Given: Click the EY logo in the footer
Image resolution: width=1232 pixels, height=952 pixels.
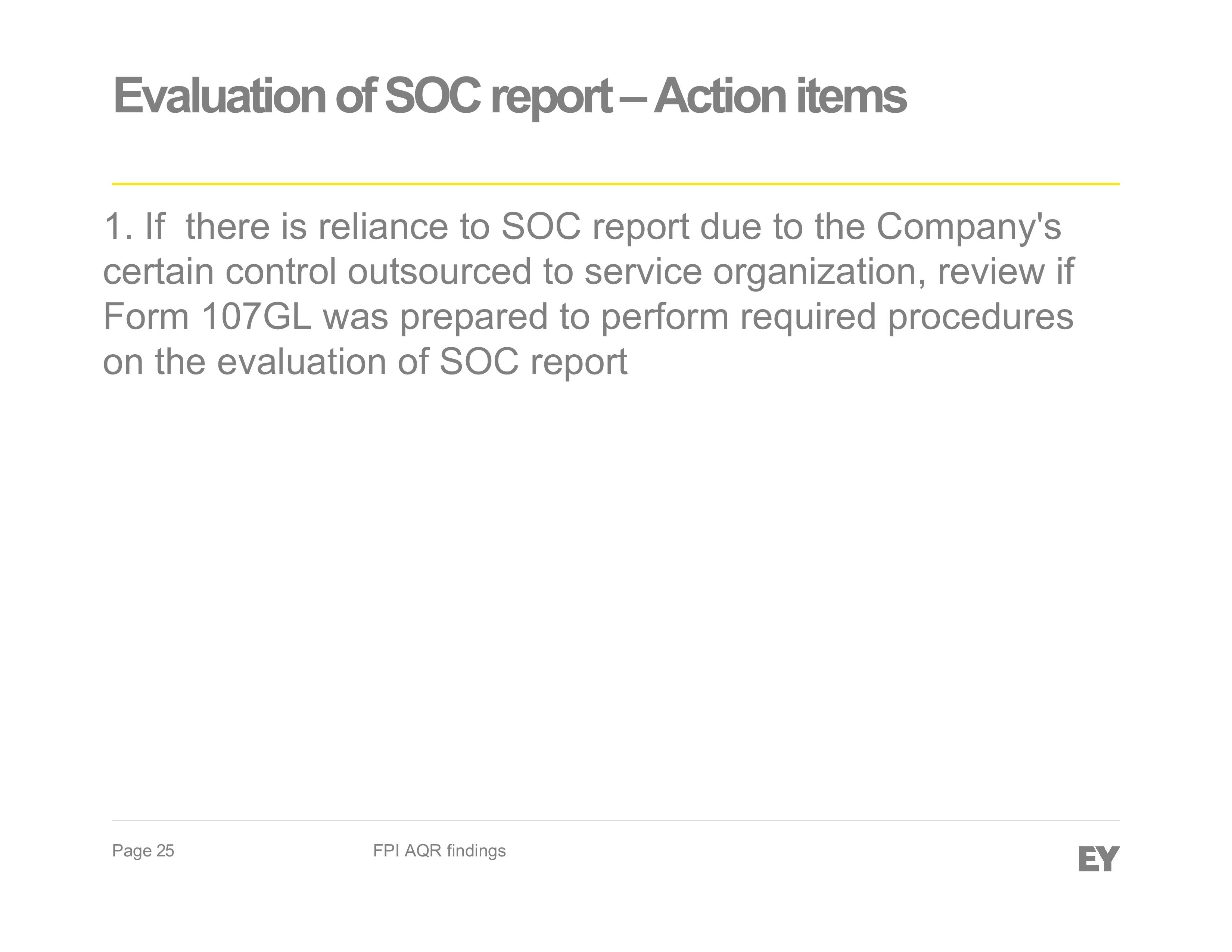Looking at the screenshot, I should click(x=1098, y=859).
